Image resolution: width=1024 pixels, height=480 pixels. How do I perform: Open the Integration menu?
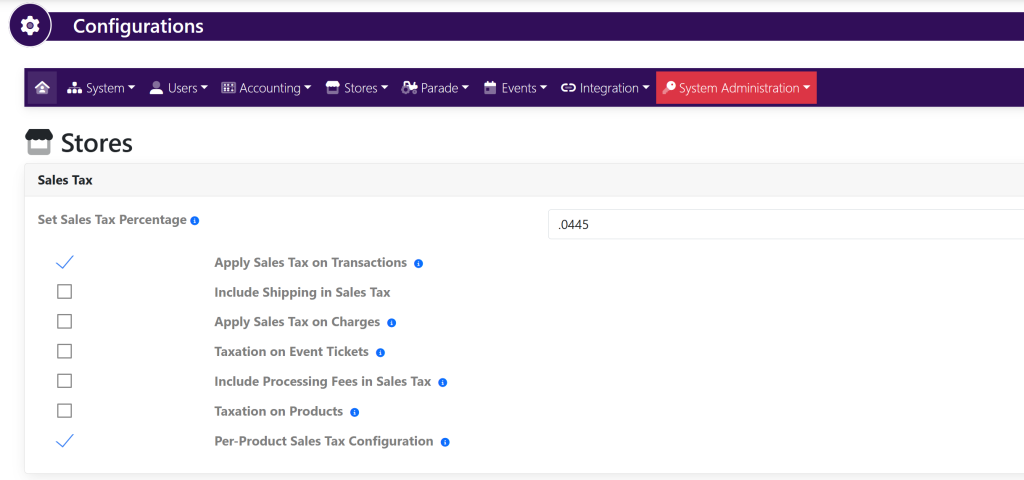pyautogui.click(x=605, y=88)
